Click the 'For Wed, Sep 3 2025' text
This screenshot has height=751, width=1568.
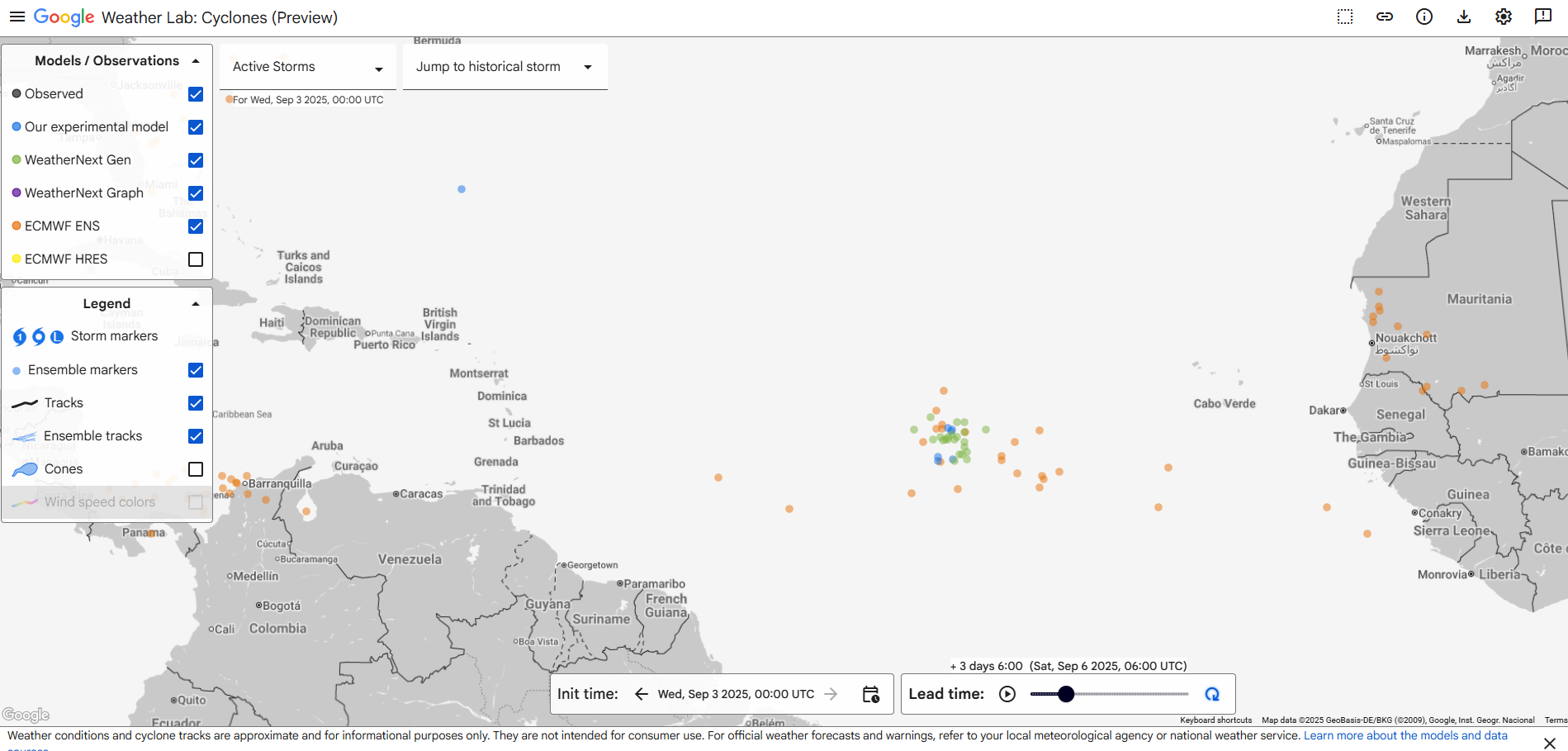click(x=308, y=100)
